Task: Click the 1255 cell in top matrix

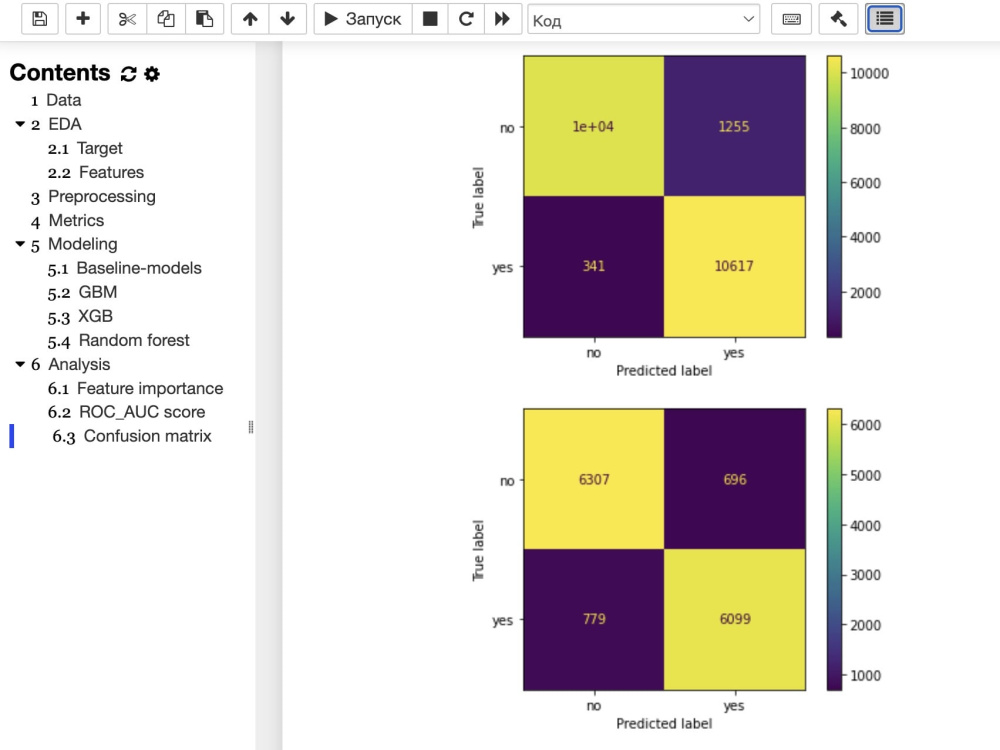Action: [x=734, y=126]
